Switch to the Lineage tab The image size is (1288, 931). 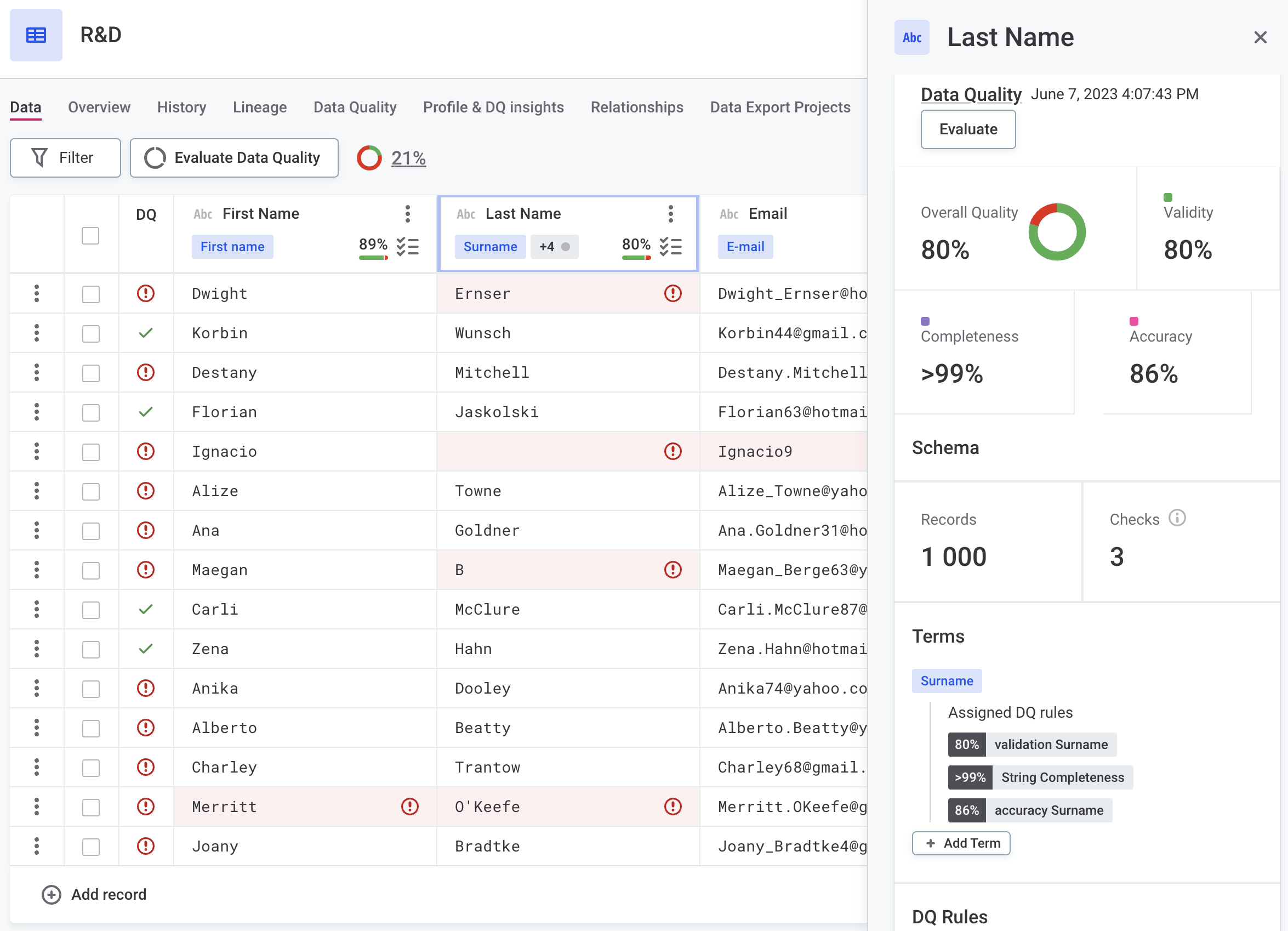click(260, 107)
